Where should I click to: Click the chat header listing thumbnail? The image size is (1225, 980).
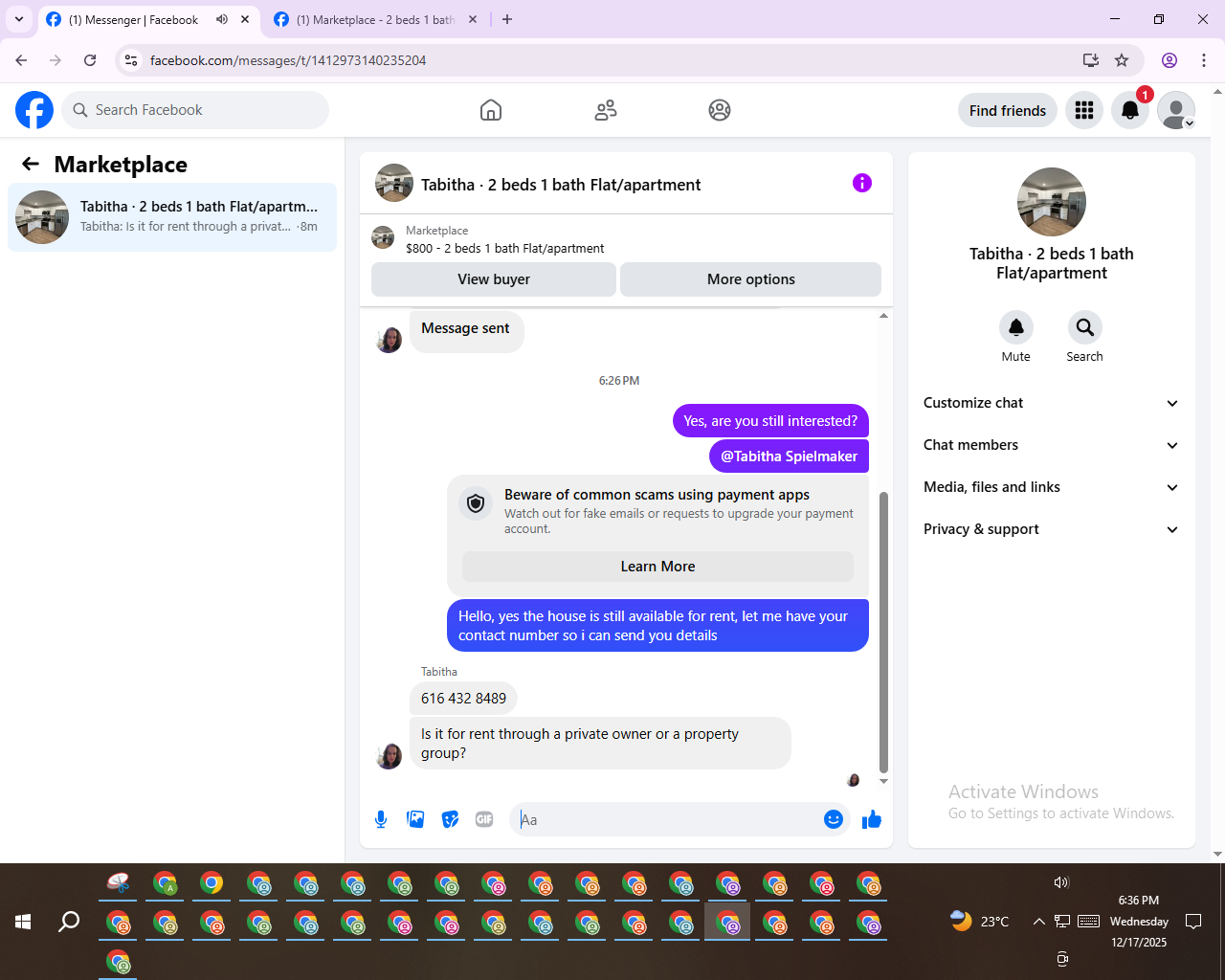click(x=394, y=183)
